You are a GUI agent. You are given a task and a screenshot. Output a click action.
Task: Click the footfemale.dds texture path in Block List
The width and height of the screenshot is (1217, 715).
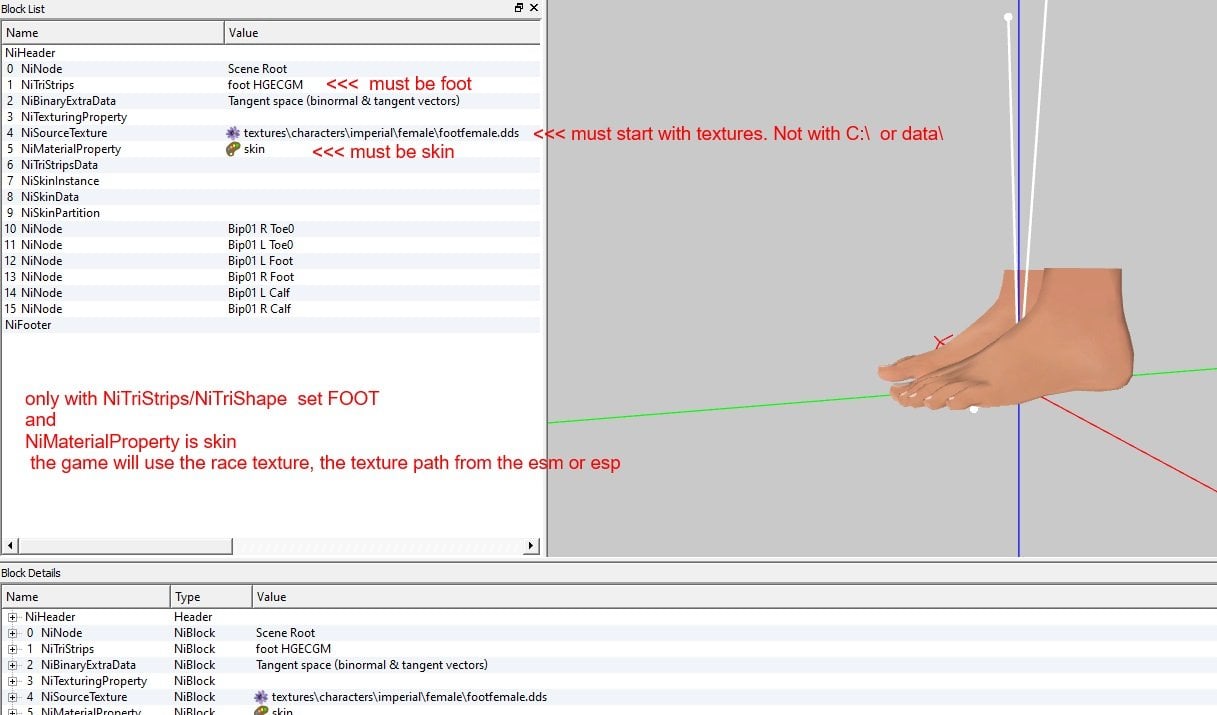click(x=381, y=133)
